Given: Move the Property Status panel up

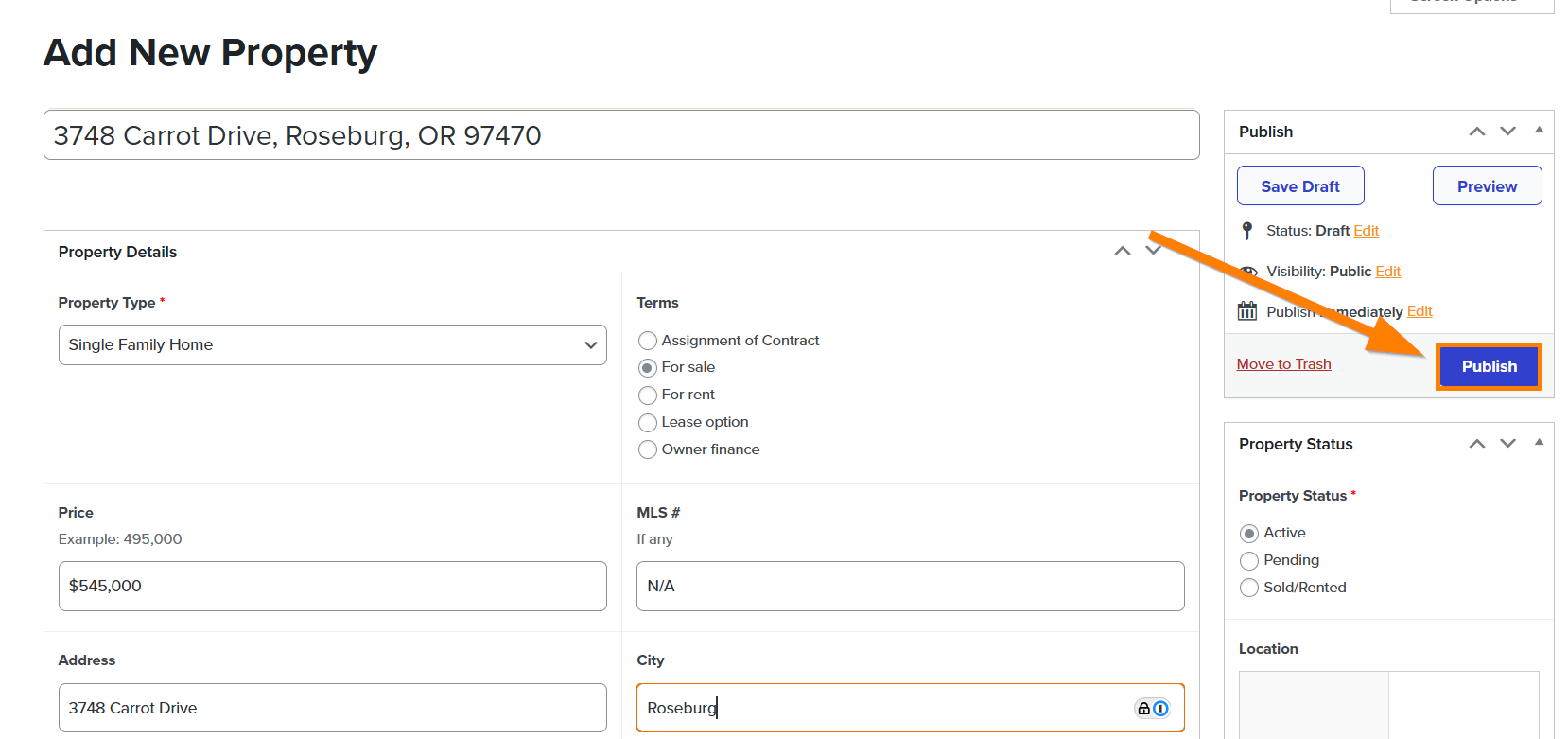Looking at the screenshot, I should click(x=1476, y=444).
